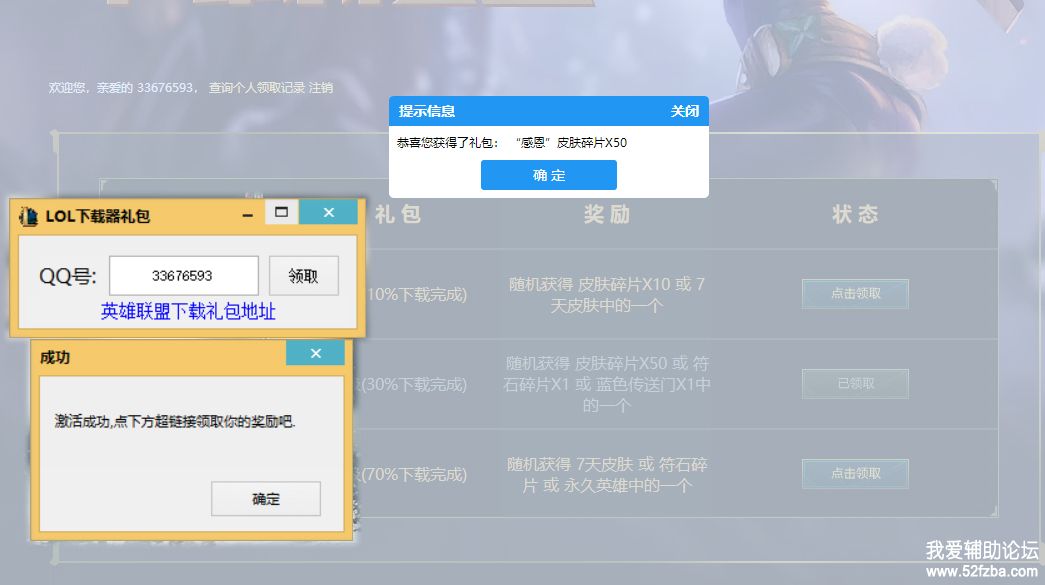Image resolution: width=1045 pixels, height=585 pixels.
Task: Click the 成功 dialog title text
Action: point(55,357)
